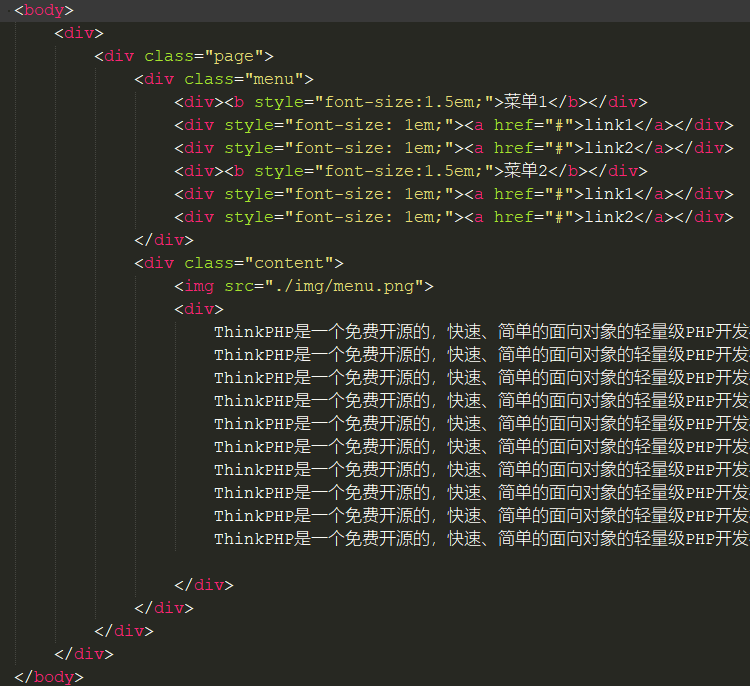This screenshot has width=750, height=686.
Task: Click the img tag name
Action: [199, 286]
